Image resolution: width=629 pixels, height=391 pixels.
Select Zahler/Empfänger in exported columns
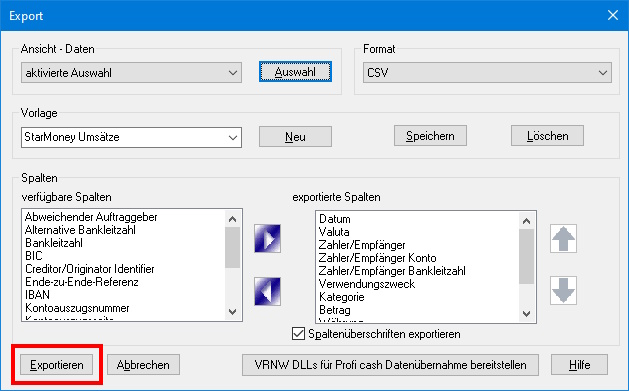click(x=362, y=245)
